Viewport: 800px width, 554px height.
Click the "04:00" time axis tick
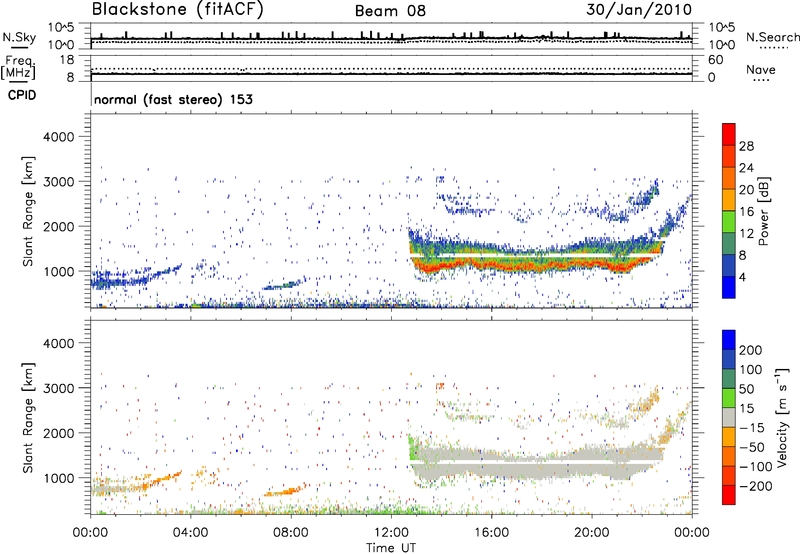190,533
